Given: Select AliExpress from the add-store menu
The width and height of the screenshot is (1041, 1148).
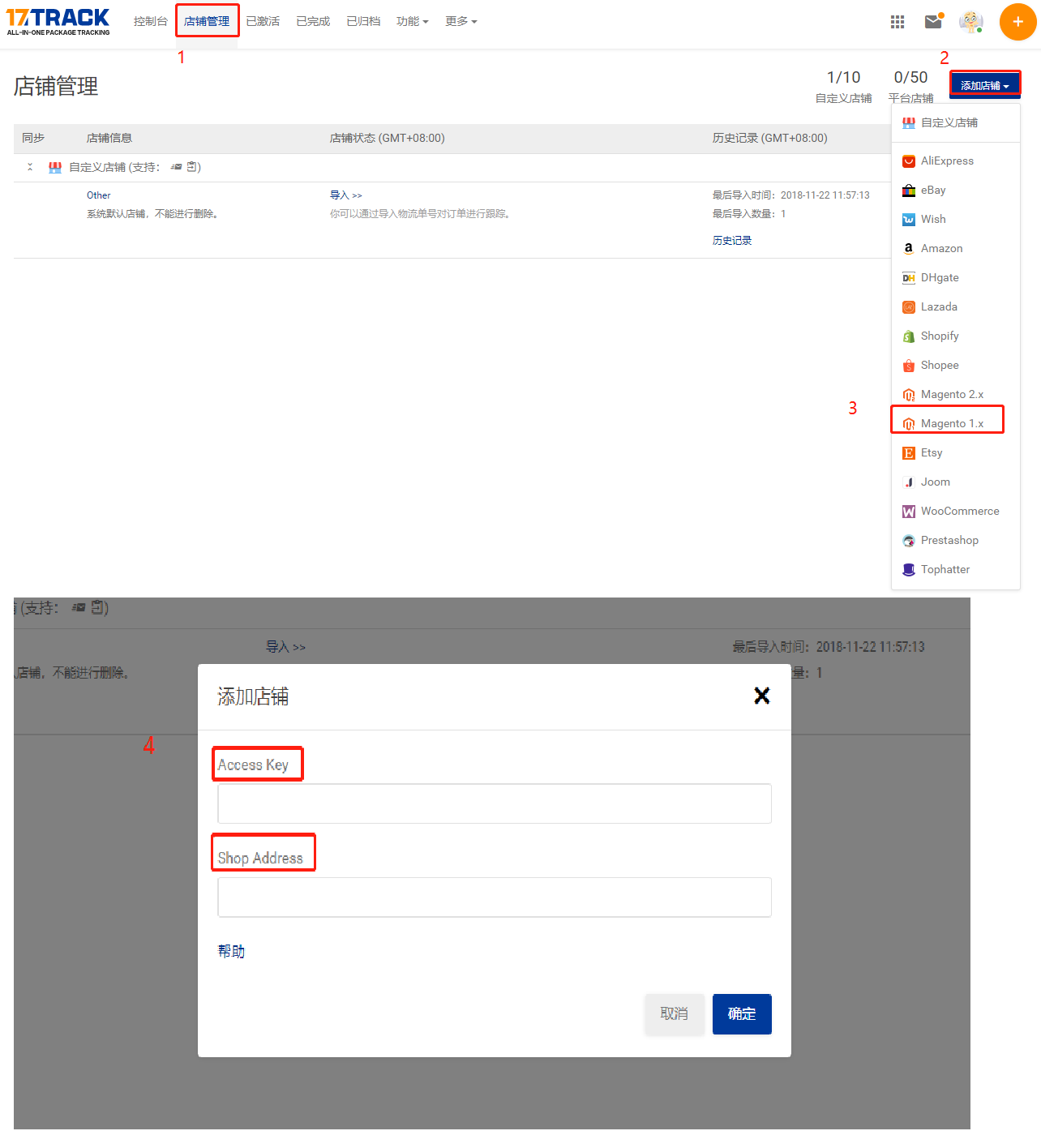Looking at the screenshot, I should pos(956,161).
